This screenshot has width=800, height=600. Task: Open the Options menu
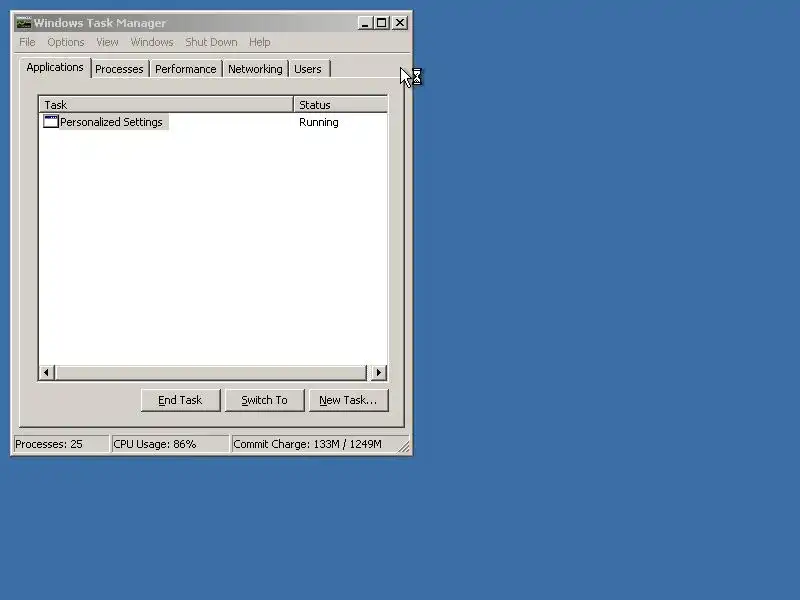coord(66,42)
